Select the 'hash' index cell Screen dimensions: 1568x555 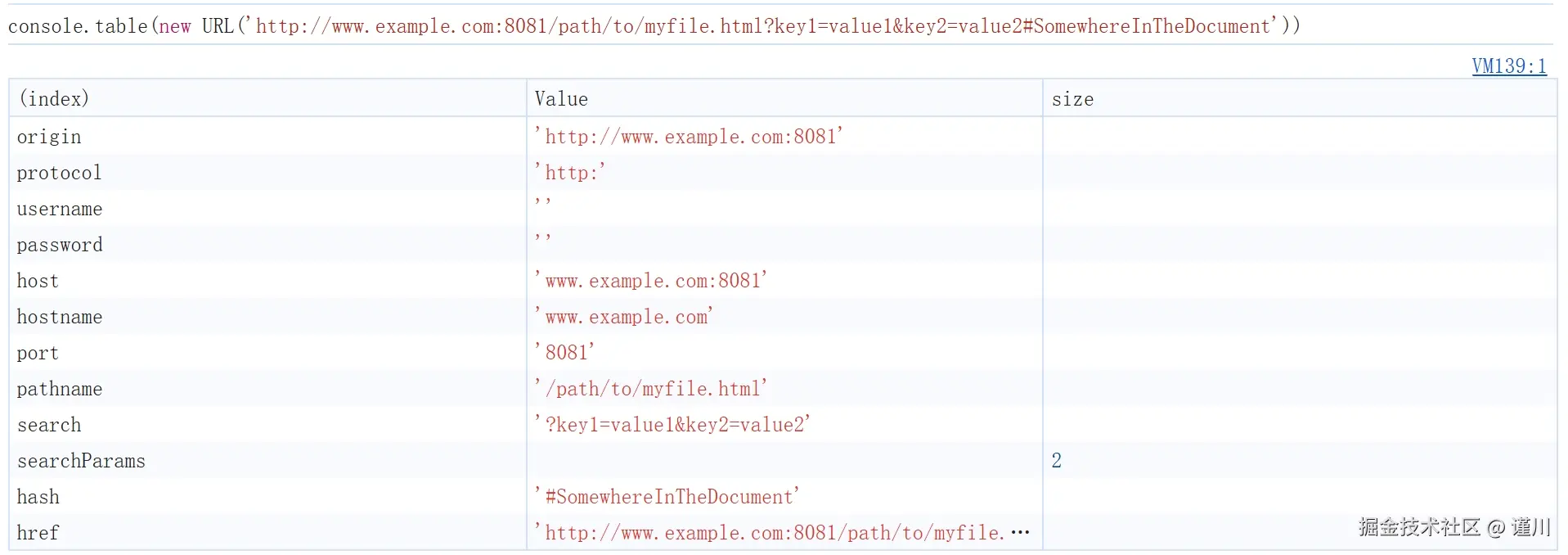[267, 496]
